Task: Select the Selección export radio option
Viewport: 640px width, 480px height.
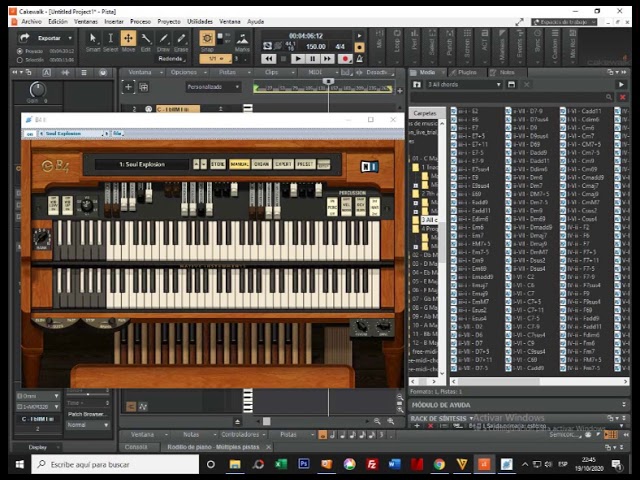Action: coord(20,60)
